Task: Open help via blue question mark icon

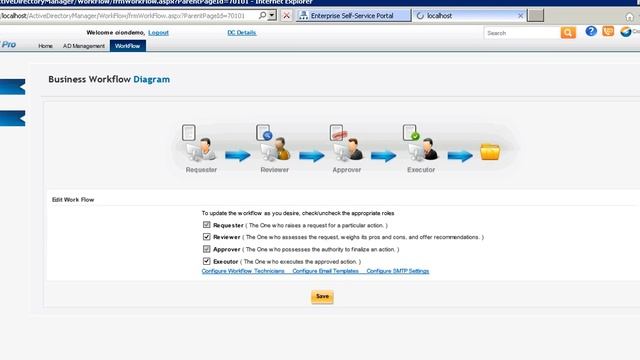Action: [x=591, y=31]
